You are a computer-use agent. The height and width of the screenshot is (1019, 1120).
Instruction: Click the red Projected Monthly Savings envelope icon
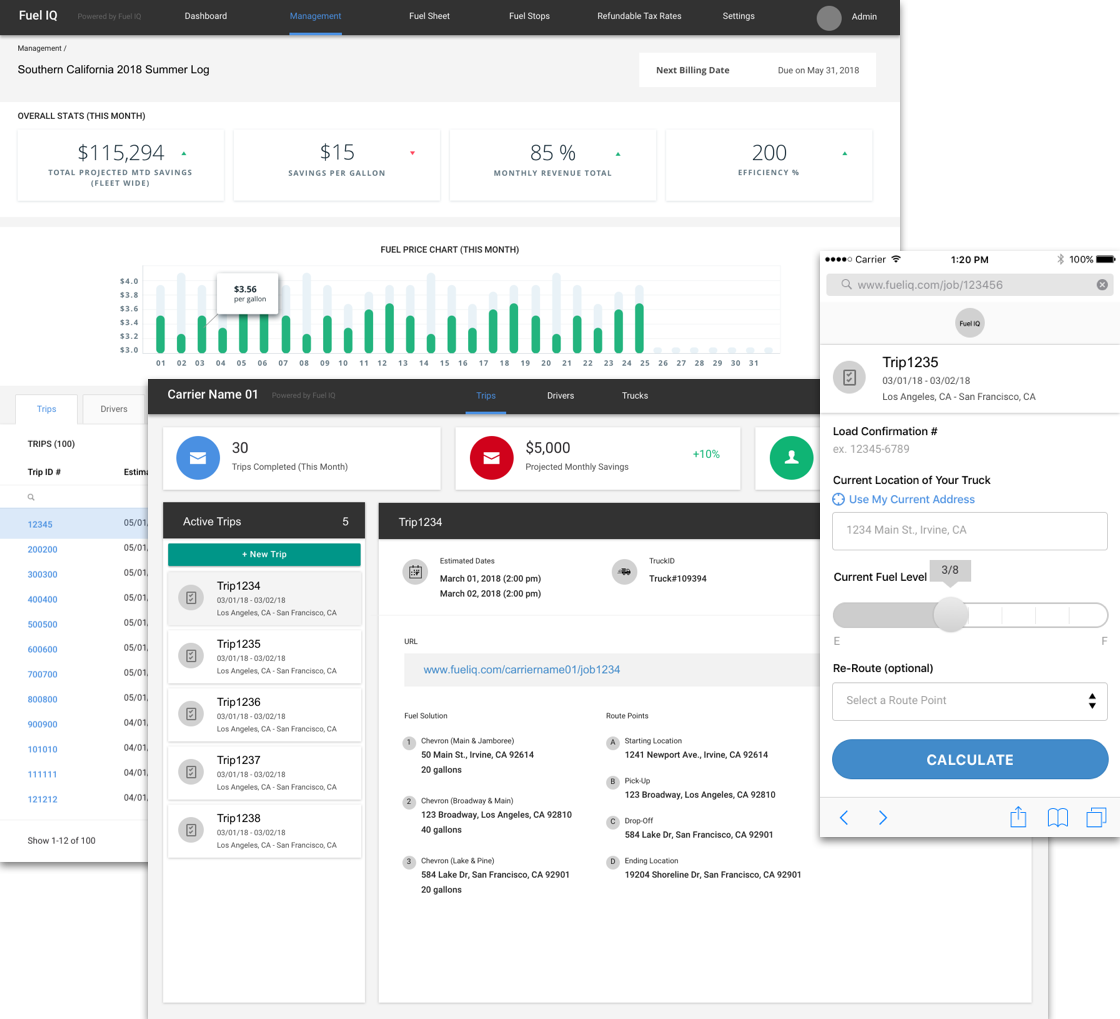[x=491, y=457]
